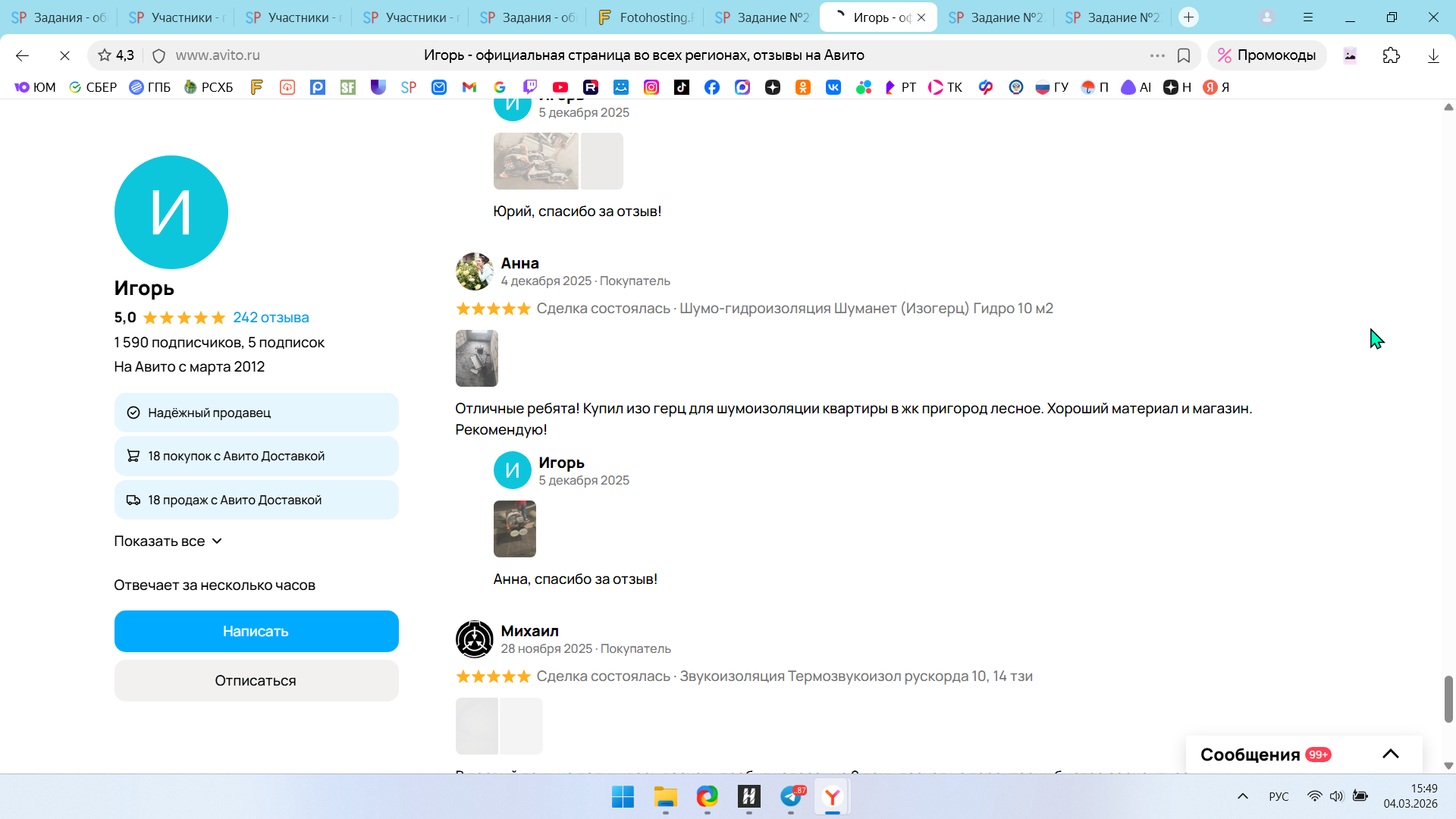Viewport: 1456px width, 819px height.
Task: Show hidden system tray icons
Action: click(1242, 796)
